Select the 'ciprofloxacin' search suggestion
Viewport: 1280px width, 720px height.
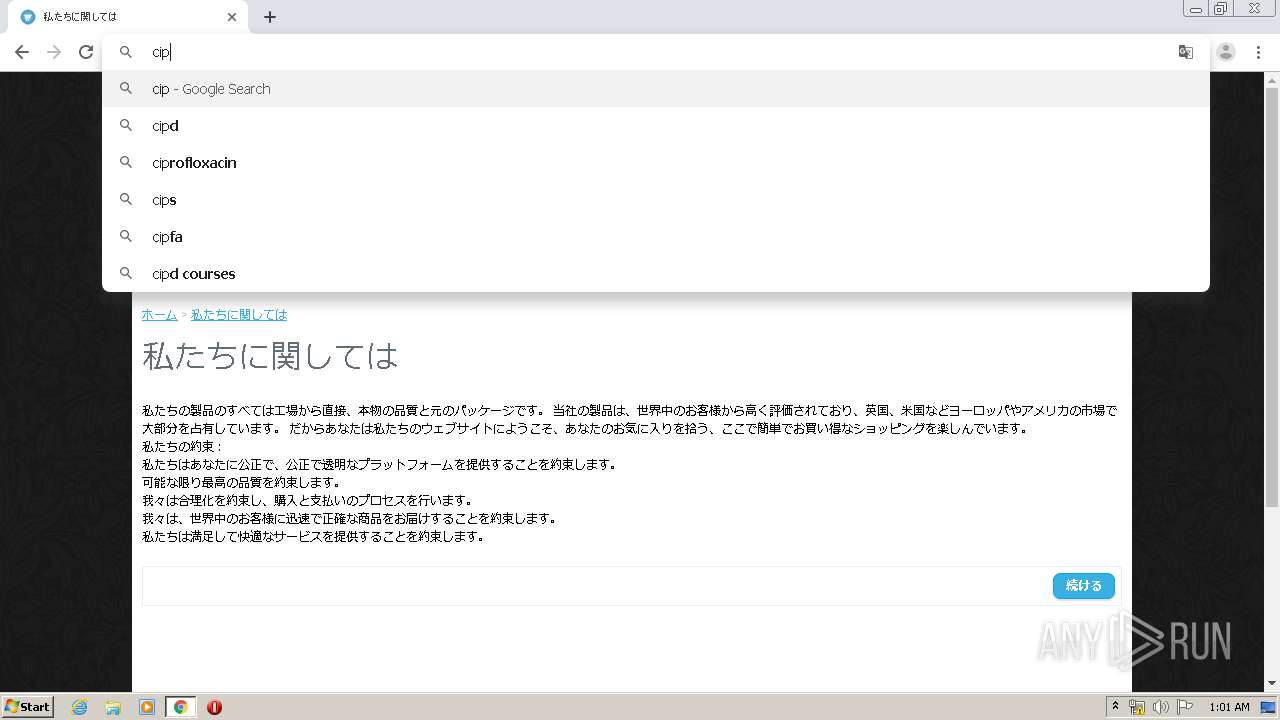[656, 163]
